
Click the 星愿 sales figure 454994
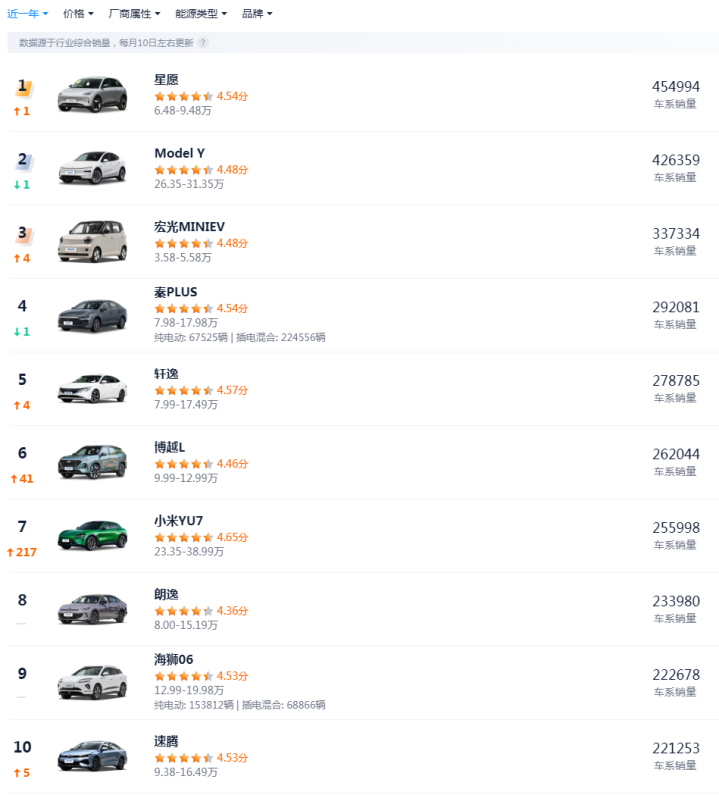point(675,87)
